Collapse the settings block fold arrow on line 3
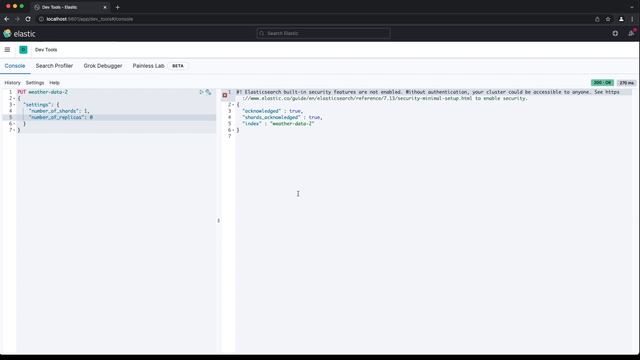The width and height of the screenshot is (640, 360). point(14,105)
